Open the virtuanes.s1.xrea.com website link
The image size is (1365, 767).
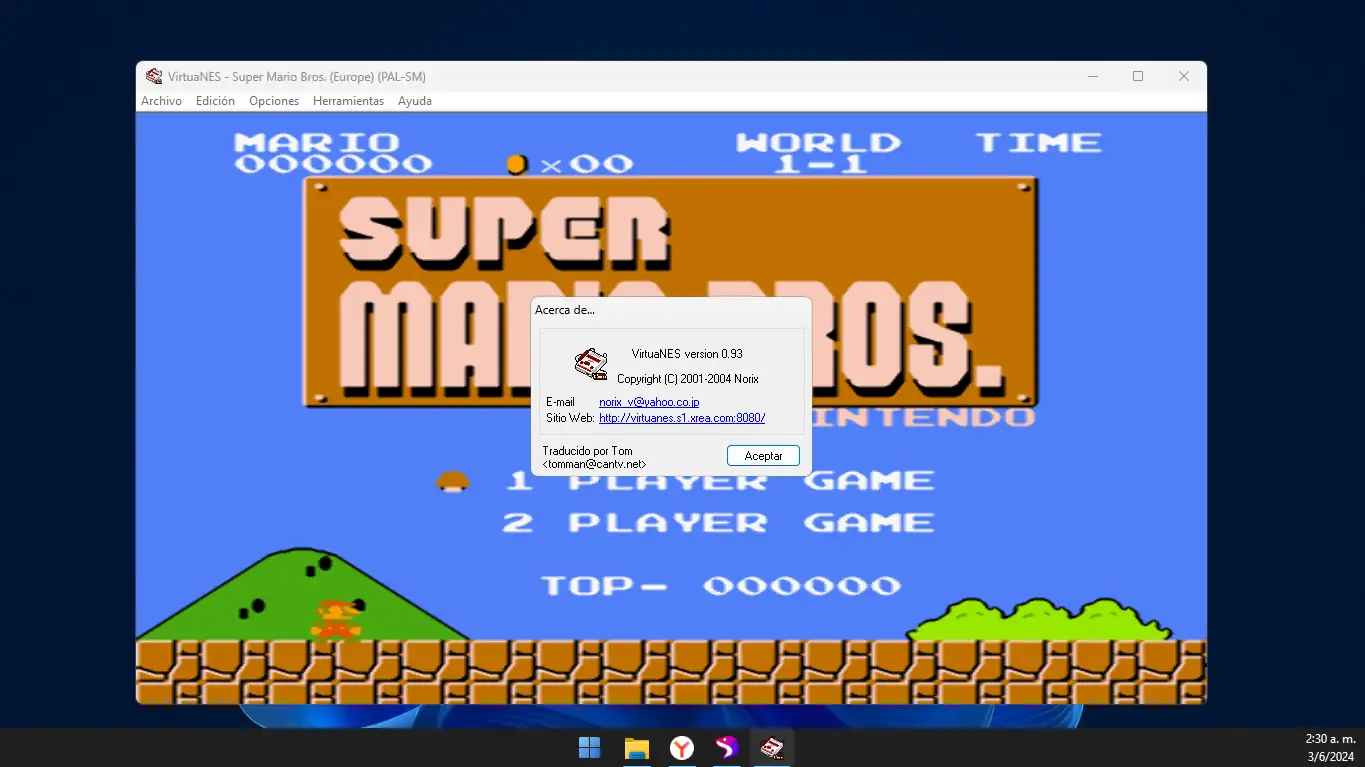[x=682, y=418]
